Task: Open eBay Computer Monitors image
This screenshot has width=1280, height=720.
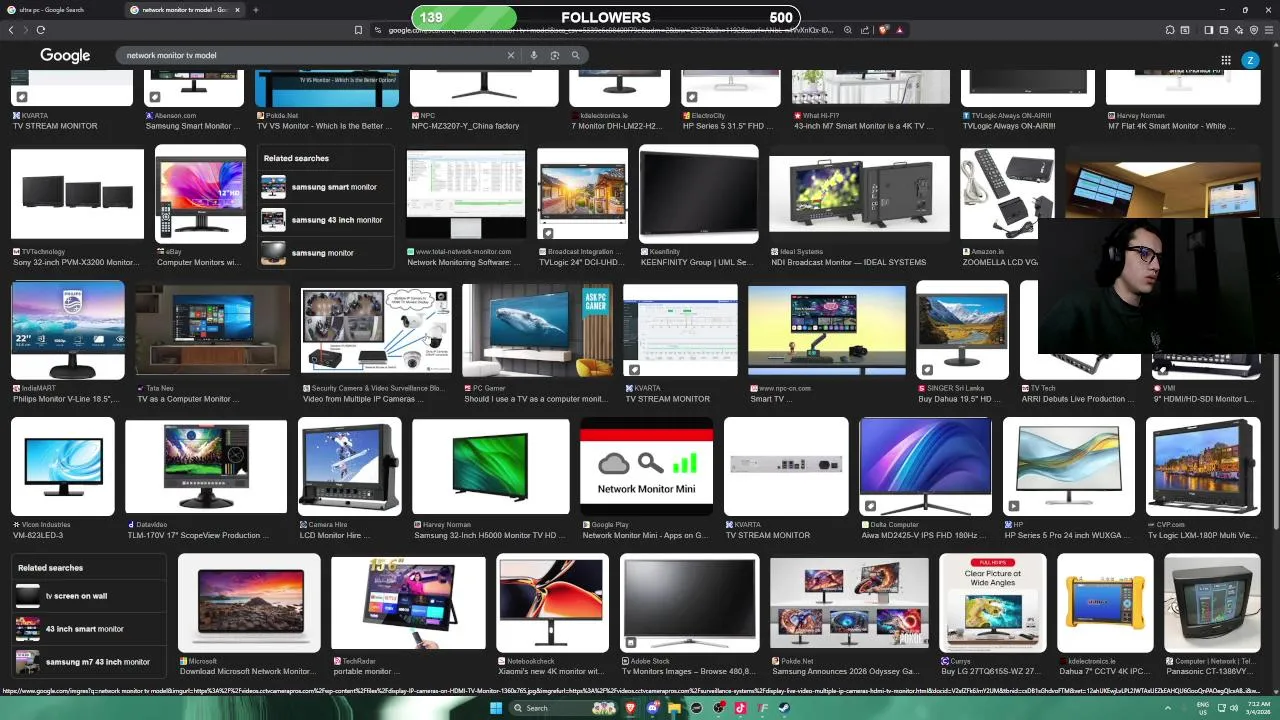Action: click(x=200, y=195)
